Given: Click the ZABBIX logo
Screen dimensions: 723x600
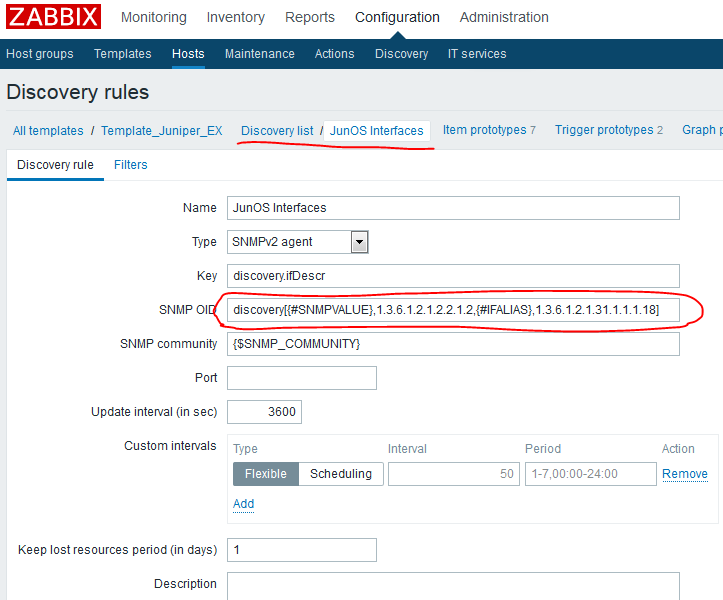Looking at the screenshot, I should point(54,17).
